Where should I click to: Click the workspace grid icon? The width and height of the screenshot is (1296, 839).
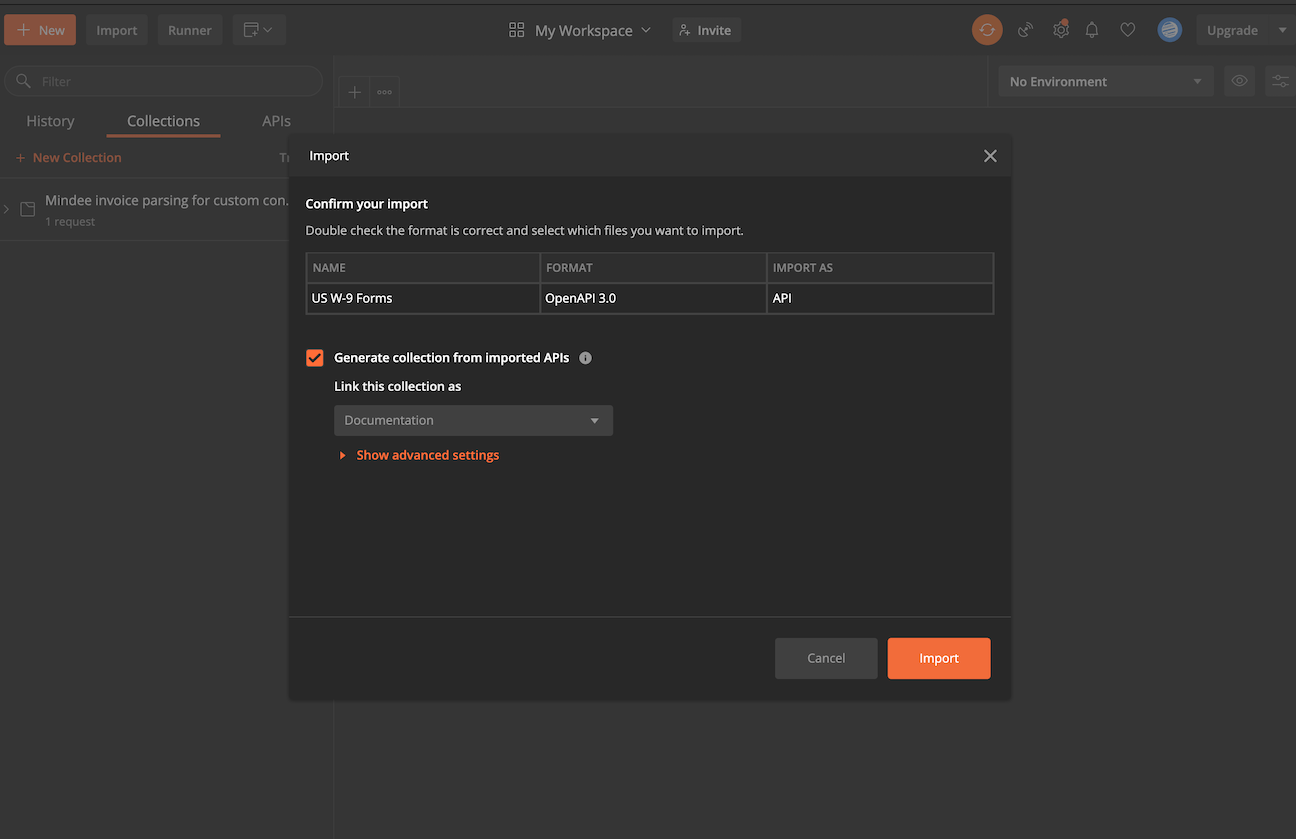(517, 30)
